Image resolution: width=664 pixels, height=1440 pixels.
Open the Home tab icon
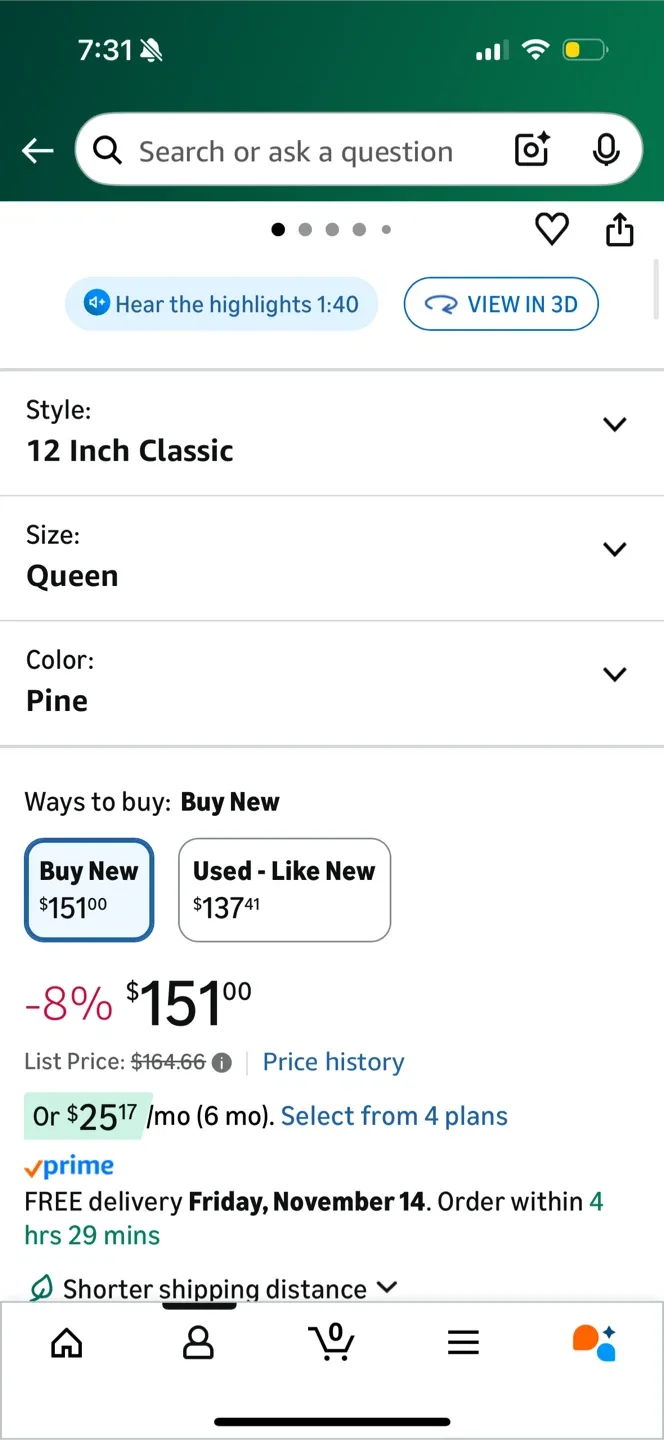(x=67, y=1343)
